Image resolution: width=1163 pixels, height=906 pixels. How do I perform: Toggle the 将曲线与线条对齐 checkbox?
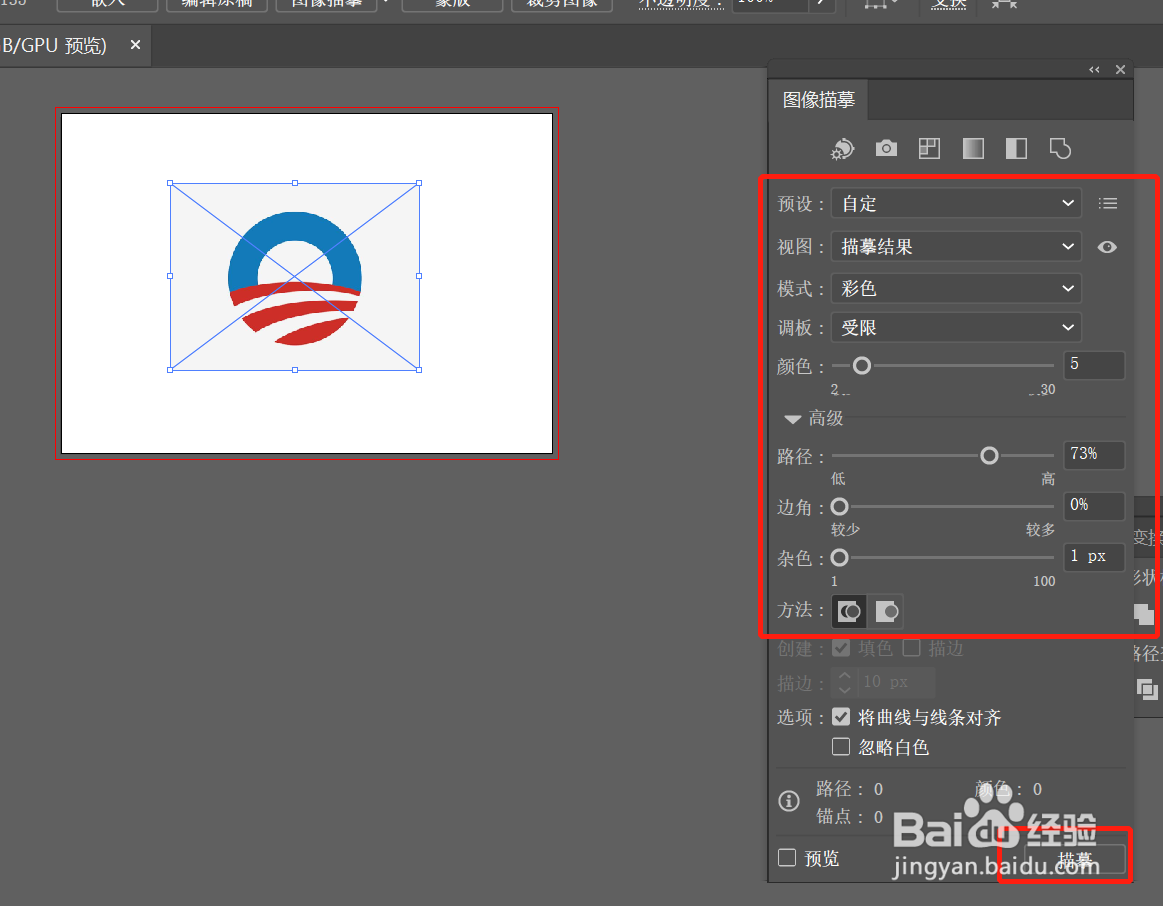pyautogui.click(x=840, y=717)
